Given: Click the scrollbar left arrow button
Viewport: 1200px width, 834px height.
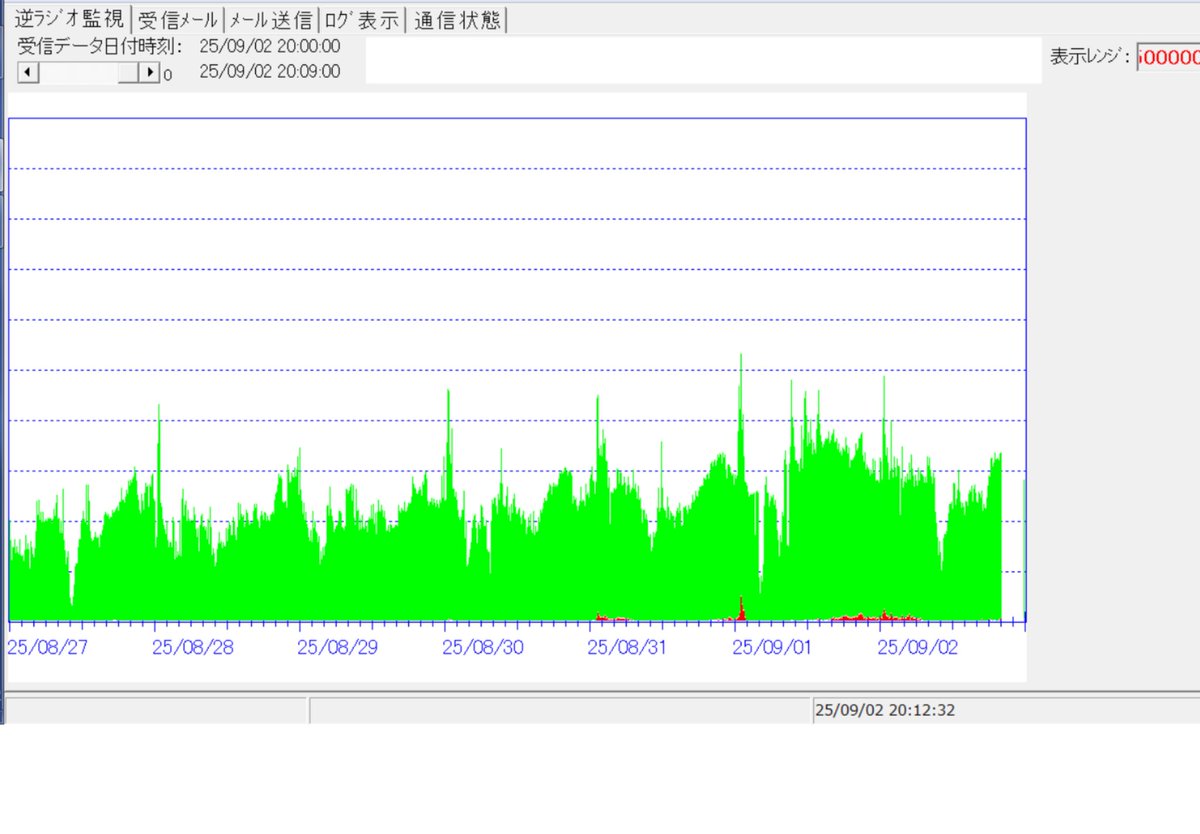Looking at the screenshot, I should [28, 72].
